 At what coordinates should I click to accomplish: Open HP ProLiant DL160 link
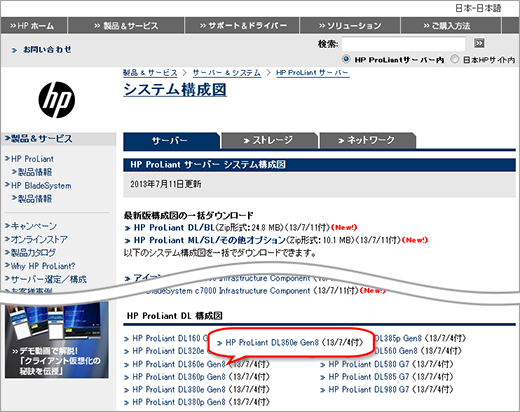(x=170, y=338)
